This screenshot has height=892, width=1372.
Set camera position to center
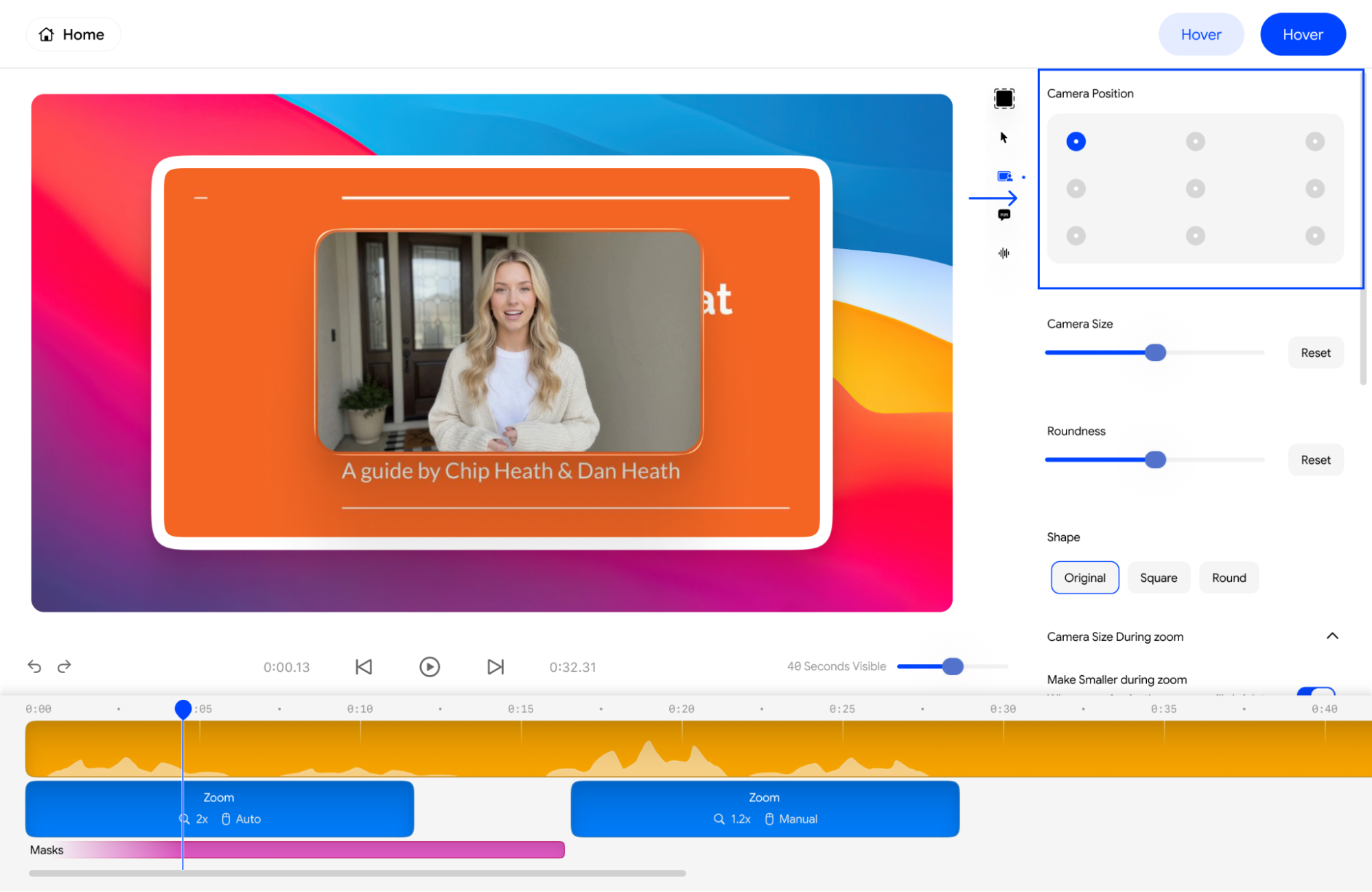1195,189
